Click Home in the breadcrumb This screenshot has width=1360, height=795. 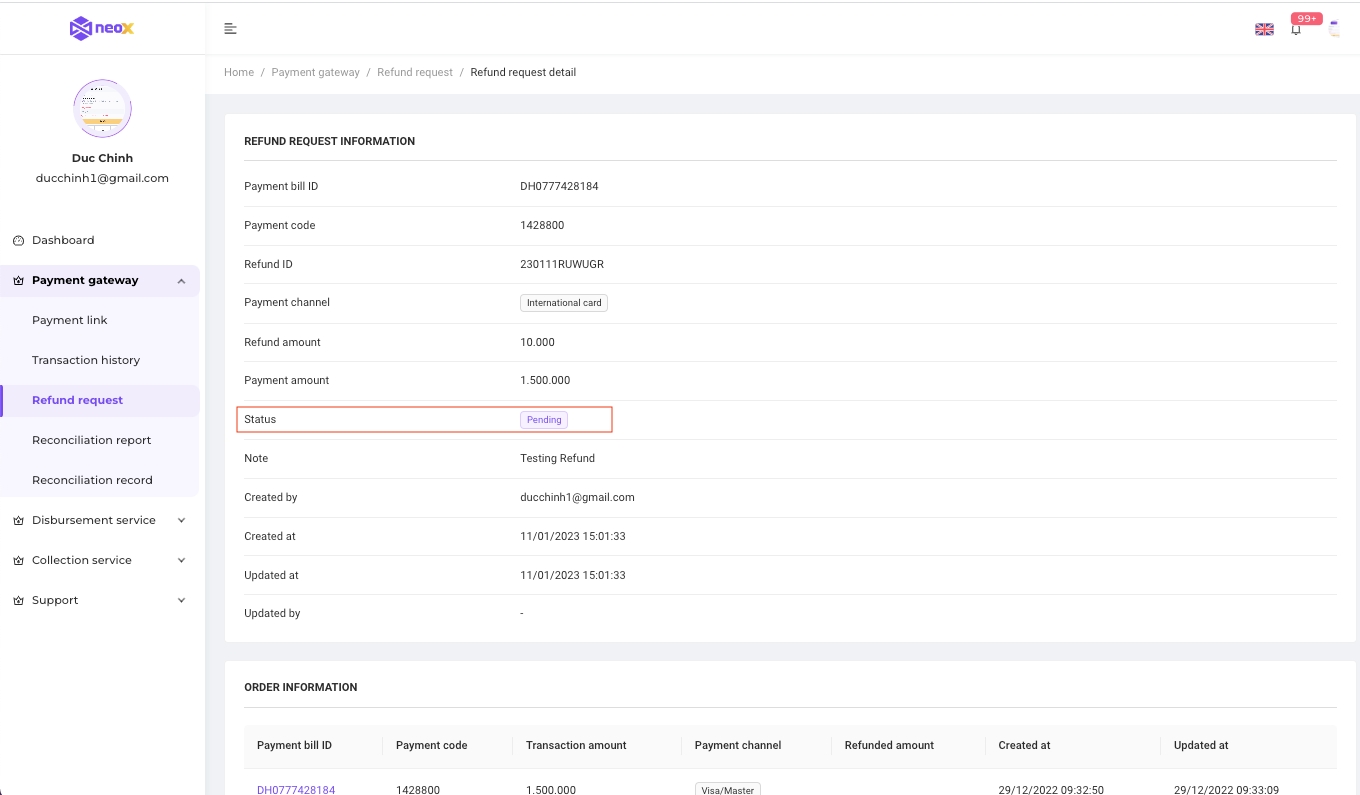tap(239, 72)
